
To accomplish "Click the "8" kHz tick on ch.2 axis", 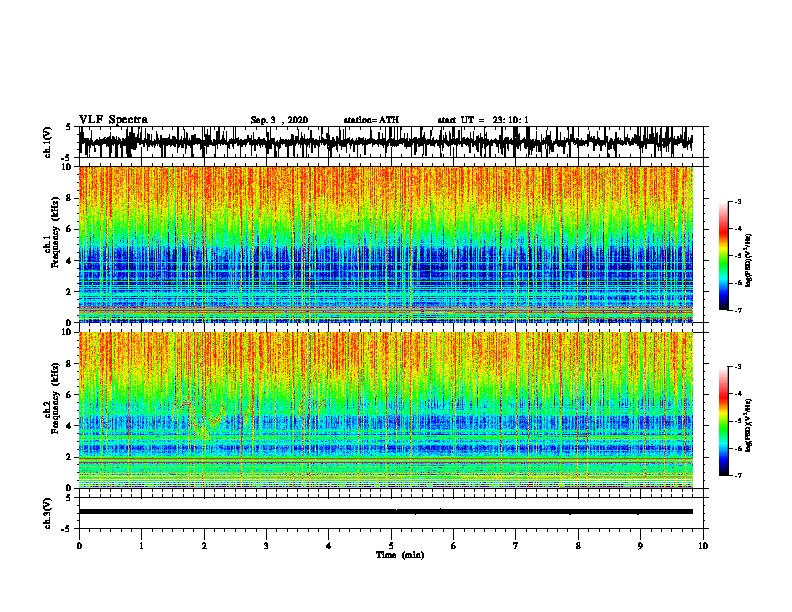I will coord(69,364).
